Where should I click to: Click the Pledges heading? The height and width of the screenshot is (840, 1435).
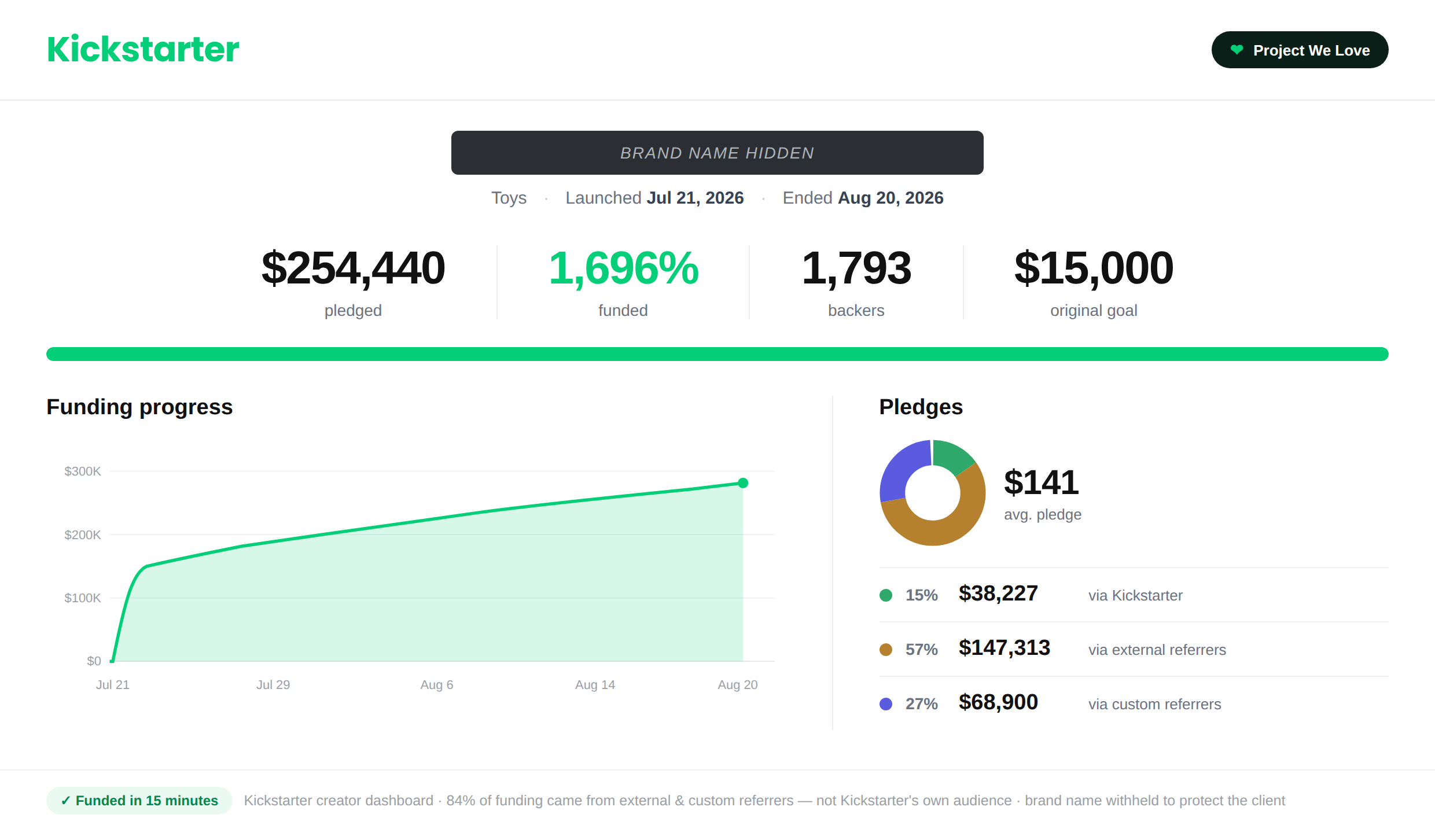pos(921,407)
